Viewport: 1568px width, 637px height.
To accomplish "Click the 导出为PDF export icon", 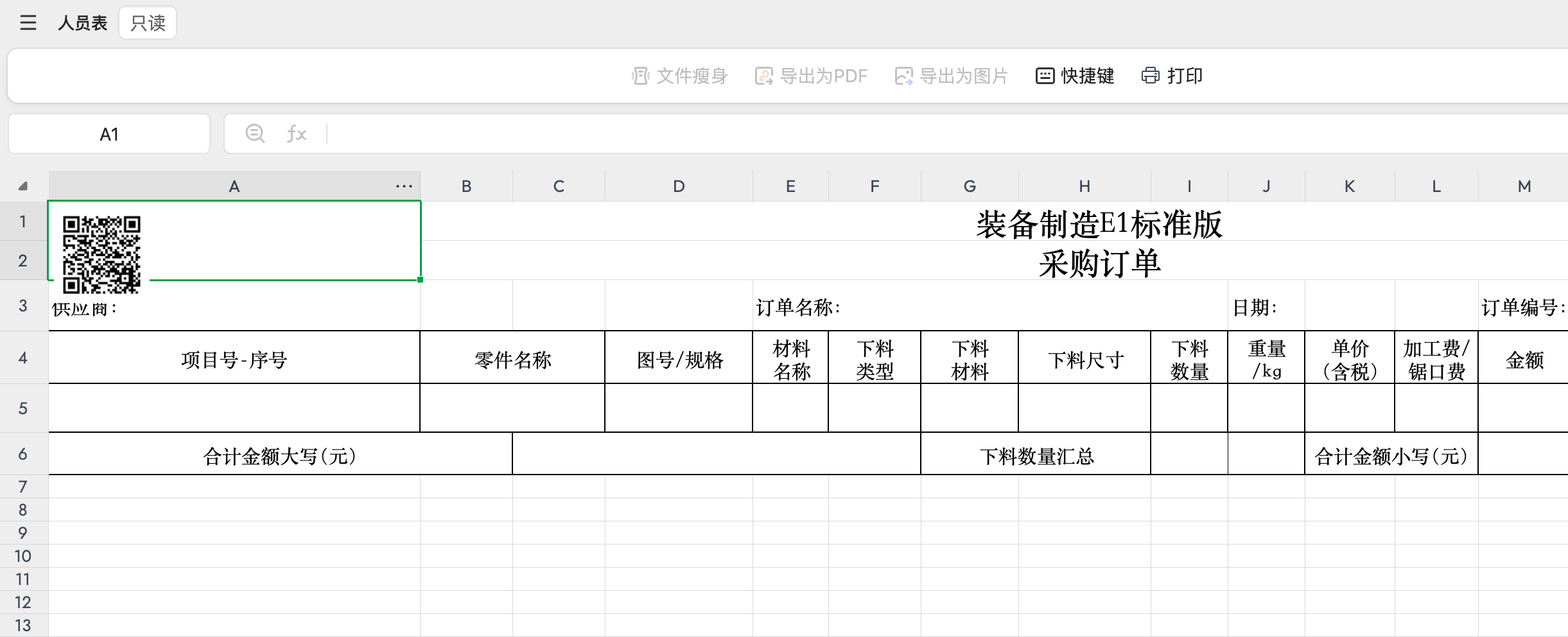I will pyautogui.click(x=763, y=76).
